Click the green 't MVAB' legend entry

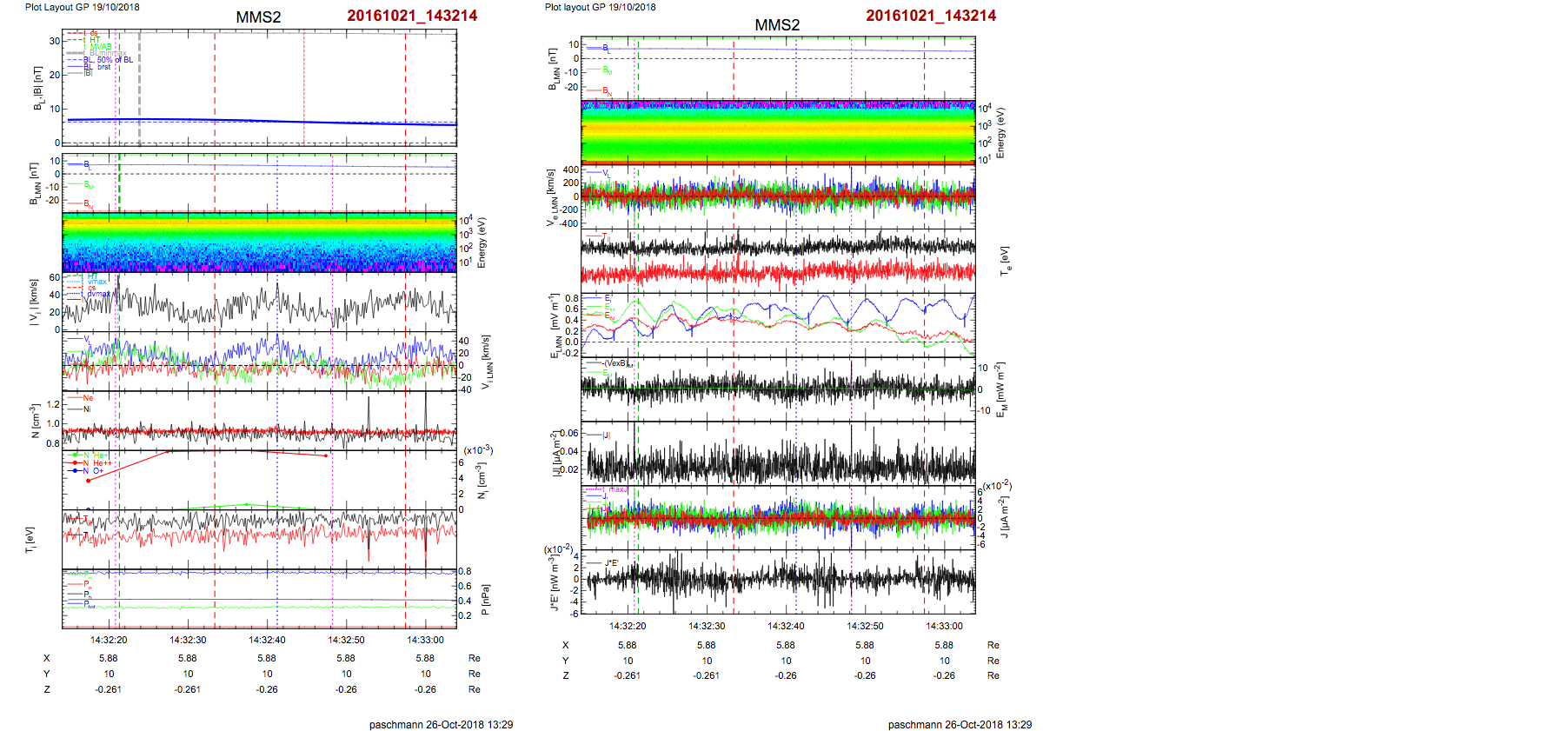pyautogui.click(x=100, y=47)
